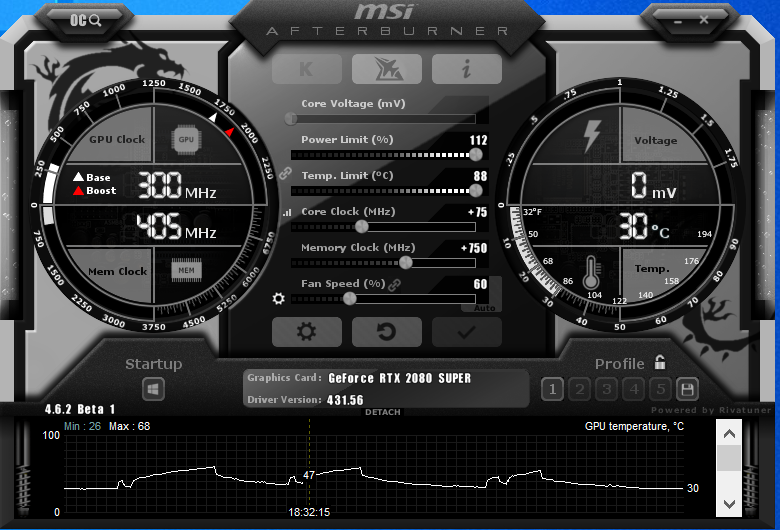This screenshot has height=530, width=780.
Task: Click the Core Voltage slider handle
Action: click(x=291, y=118)
